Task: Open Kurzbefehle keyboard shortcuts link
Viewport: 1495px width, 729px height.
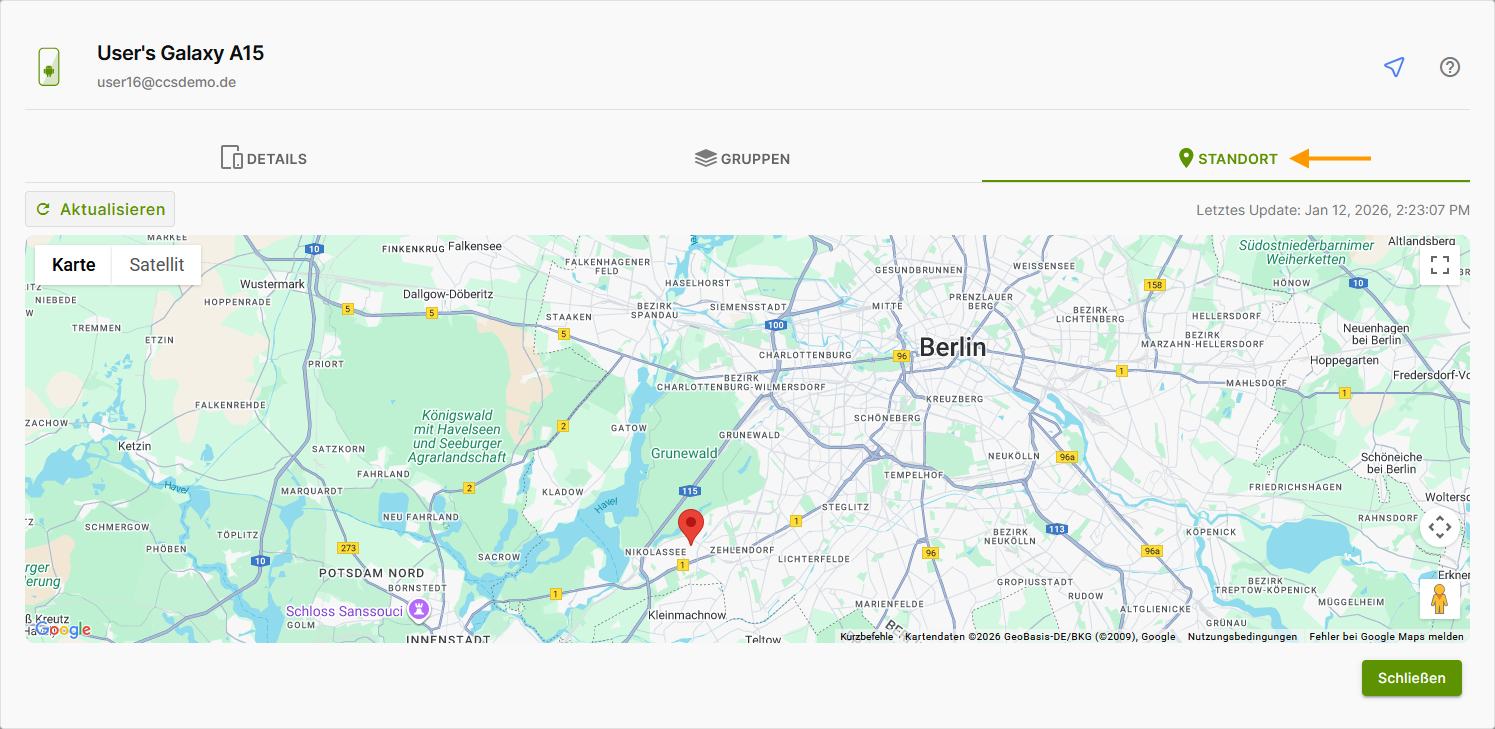Action: coord(867,636)
